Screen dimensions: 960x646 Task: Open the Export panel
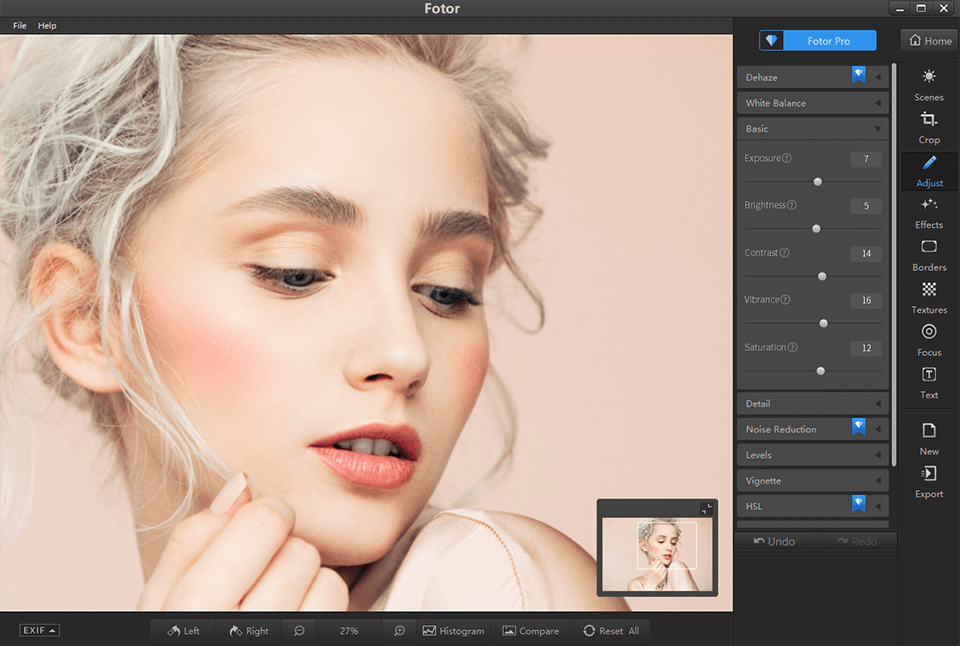(x=928, y=481)
